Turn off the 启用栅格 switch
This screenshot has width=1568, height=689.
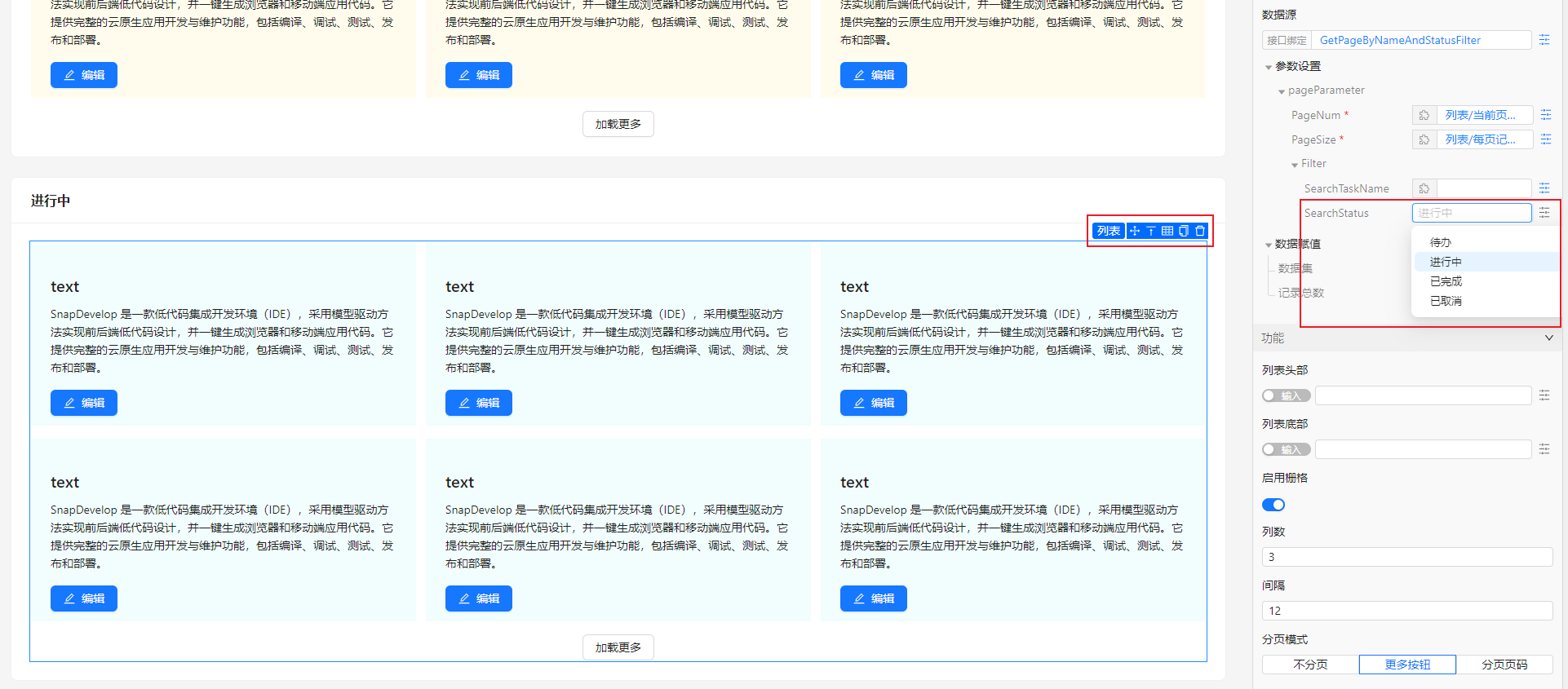click(1273, 505)
